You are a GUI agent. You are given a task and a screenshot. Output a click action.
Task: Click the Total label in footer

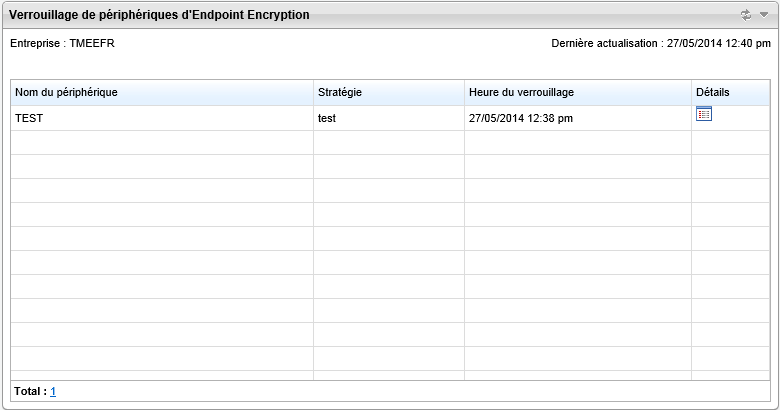click(30, 392)
